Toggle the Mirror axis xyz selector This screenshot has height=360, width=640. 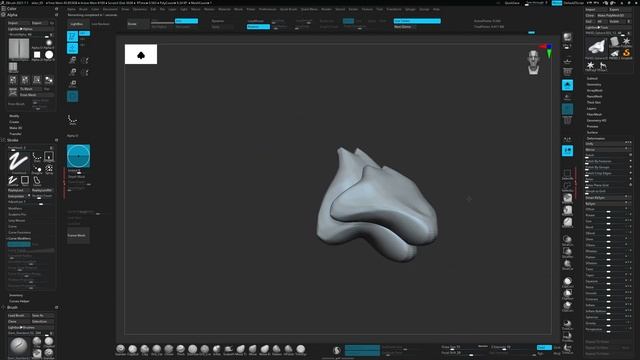click(628, 149)
